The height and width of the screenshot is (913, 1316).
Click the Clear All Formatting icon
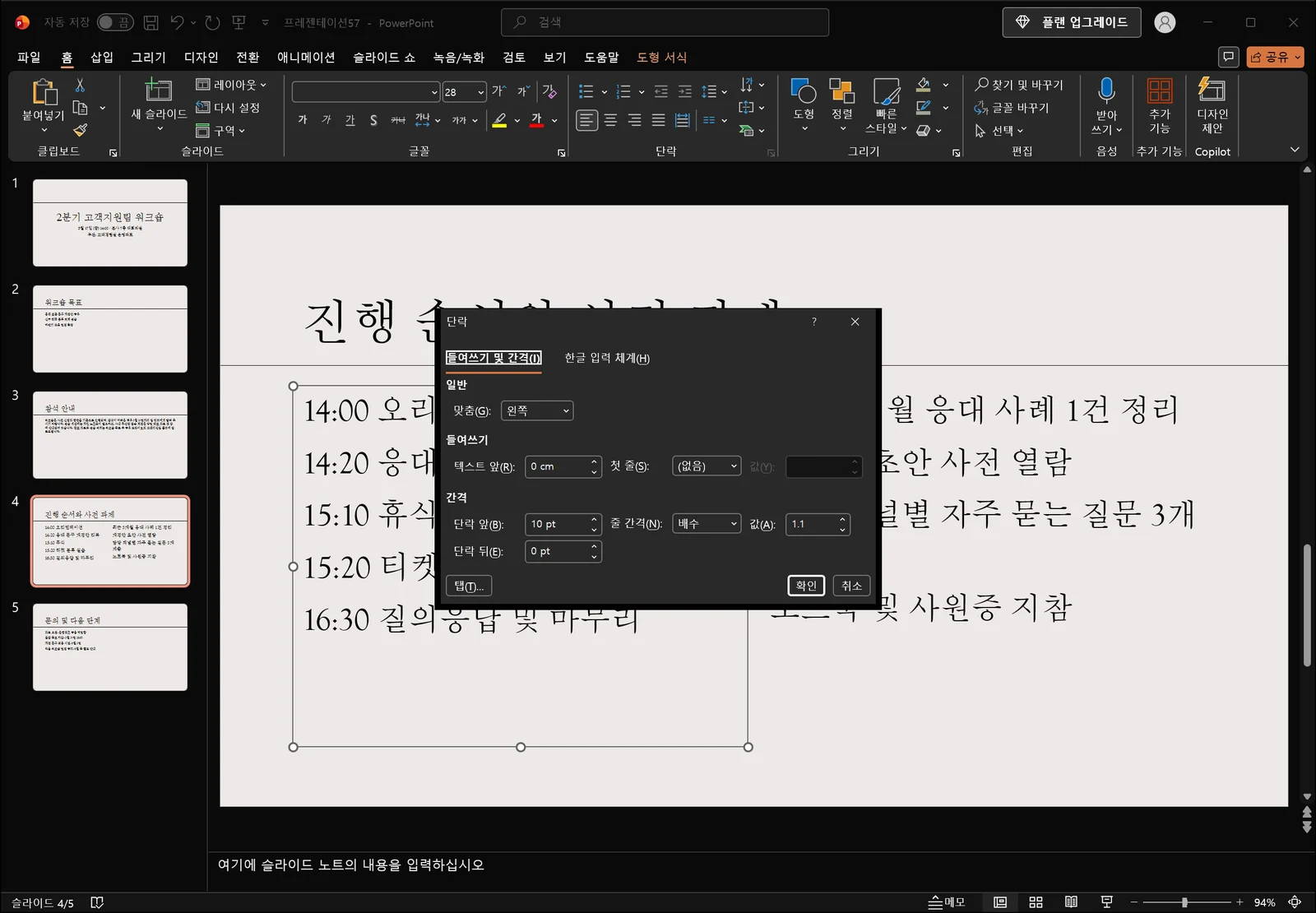(549, 91)
